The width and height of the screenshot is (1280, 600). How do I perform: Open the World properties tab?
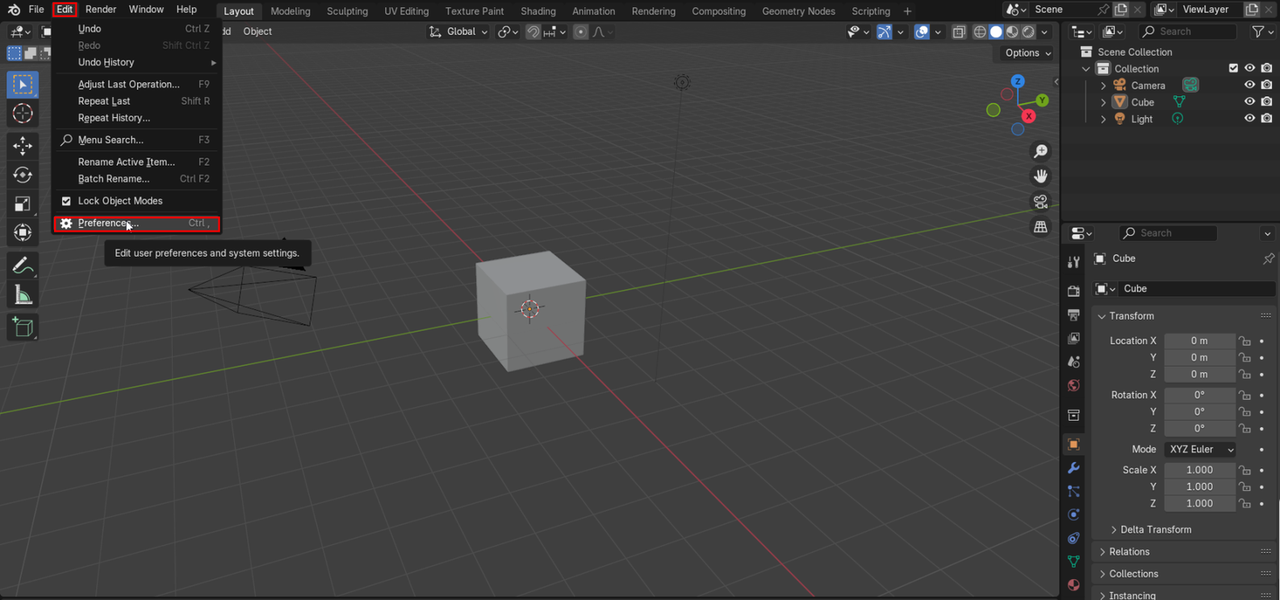1074,386
